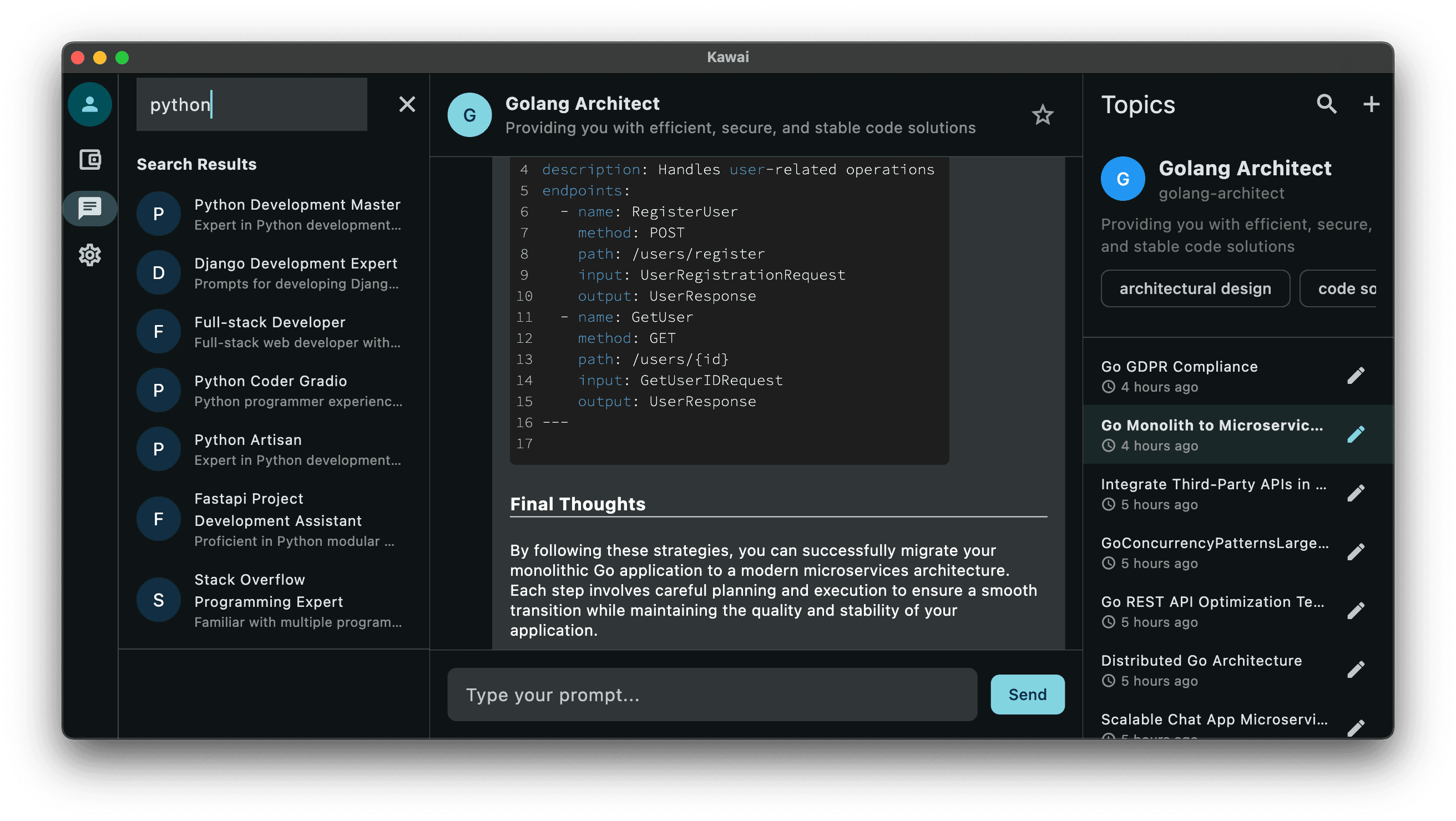Click the Kawai window title
The width and height of the screenshot is (1456, 821).
[x=727, y=57]
